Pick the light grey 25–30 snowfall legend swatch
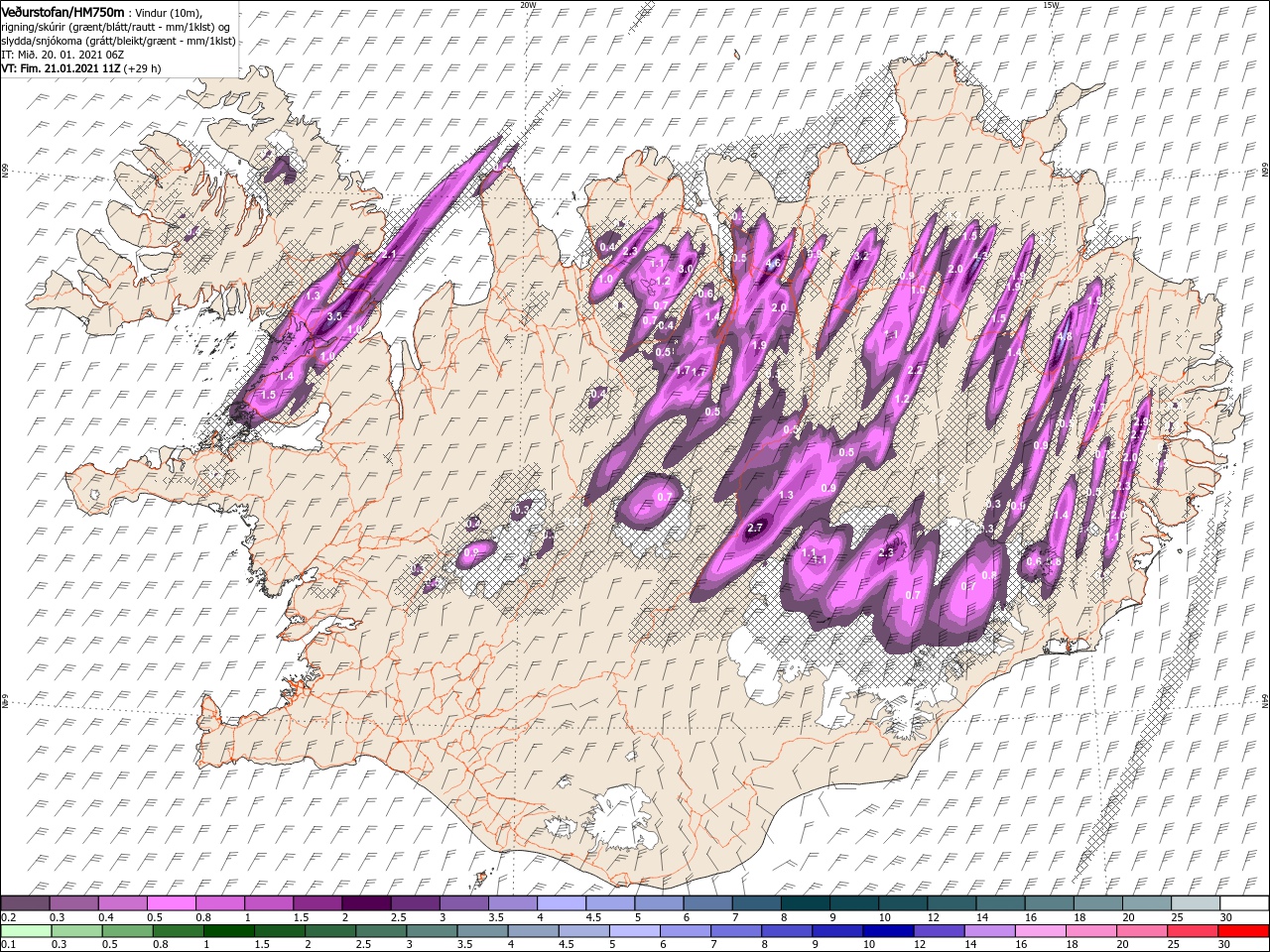Image resolution: width=1270 pixels, height=952 pixels. click(1196, 902)
